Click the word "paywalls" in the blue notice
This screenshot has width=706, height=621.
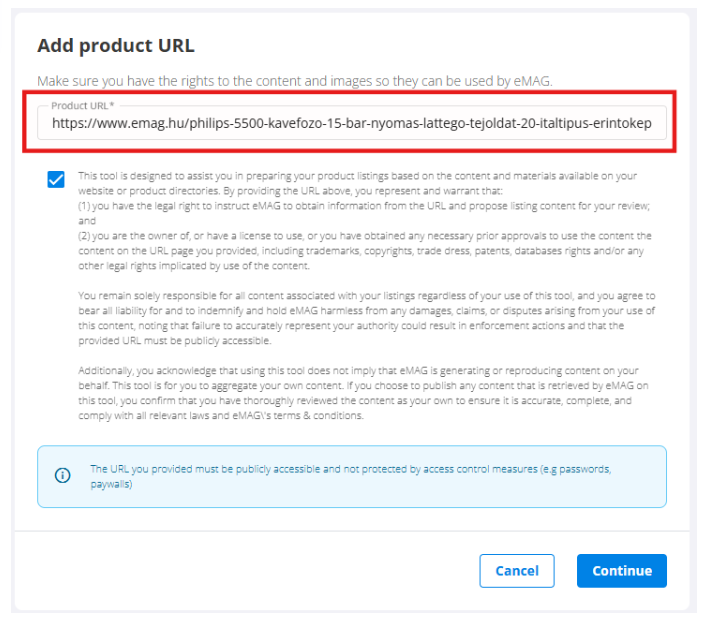tap(111, 485)
